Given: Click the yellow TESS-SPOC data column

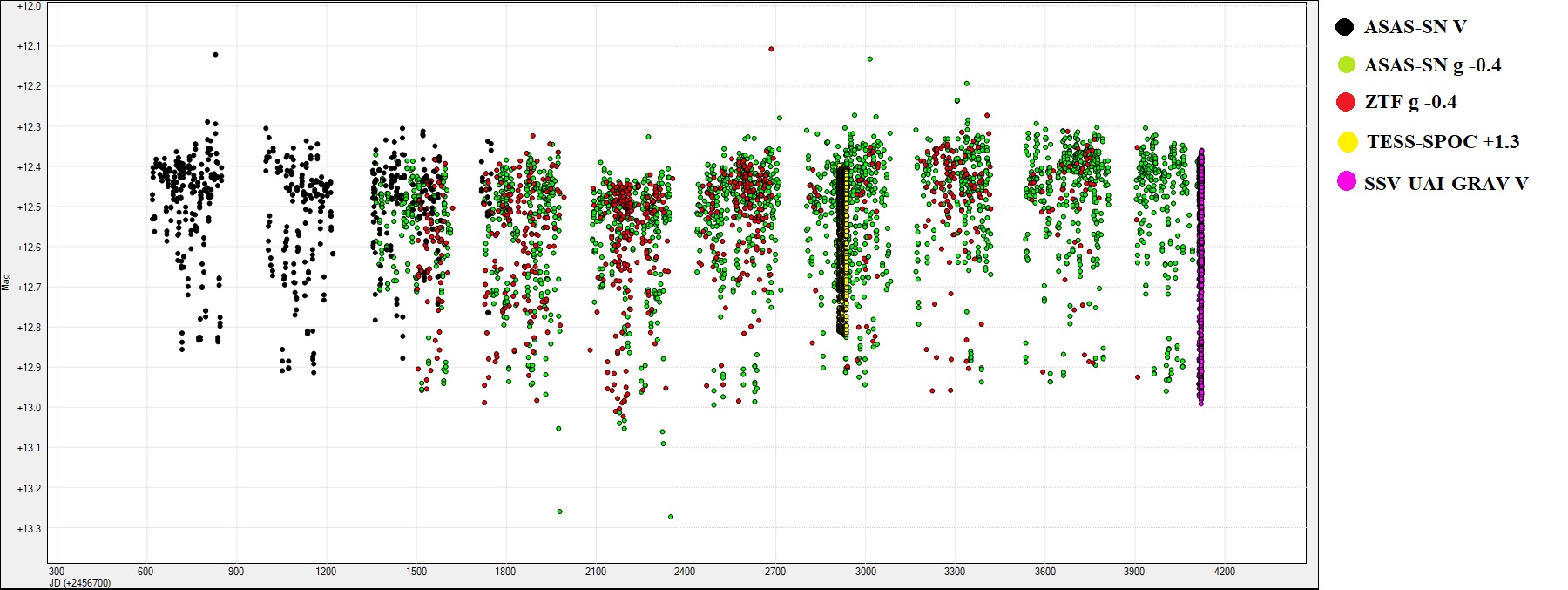Looking at the screenshot, I should [843, 253].
